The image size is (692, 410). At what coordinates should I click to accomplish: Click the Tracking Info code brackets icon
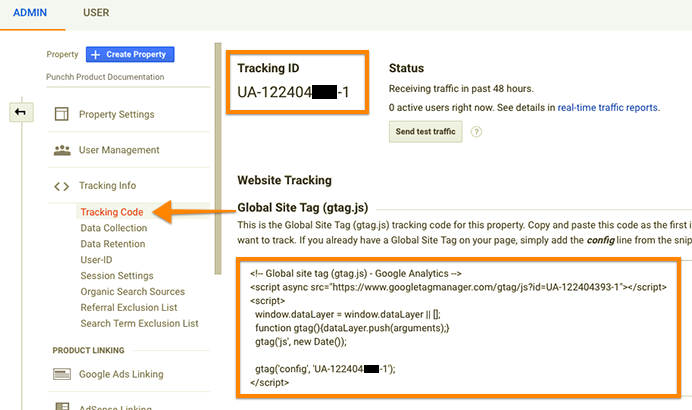pyautogui.click(x=61, y=186)
